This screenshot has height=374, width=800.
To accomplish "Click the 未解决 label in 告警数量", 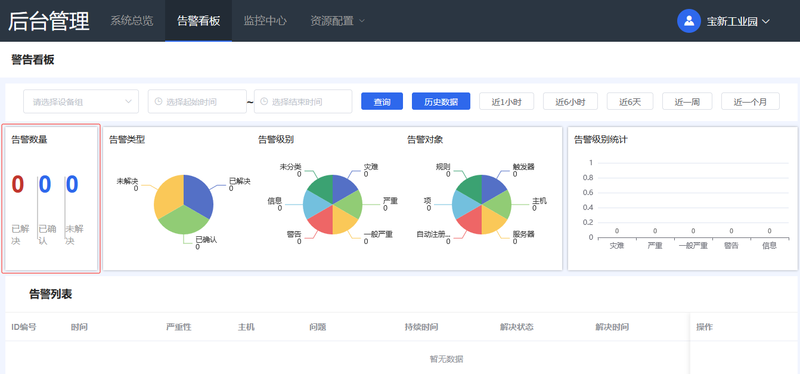I will point(74,235).
